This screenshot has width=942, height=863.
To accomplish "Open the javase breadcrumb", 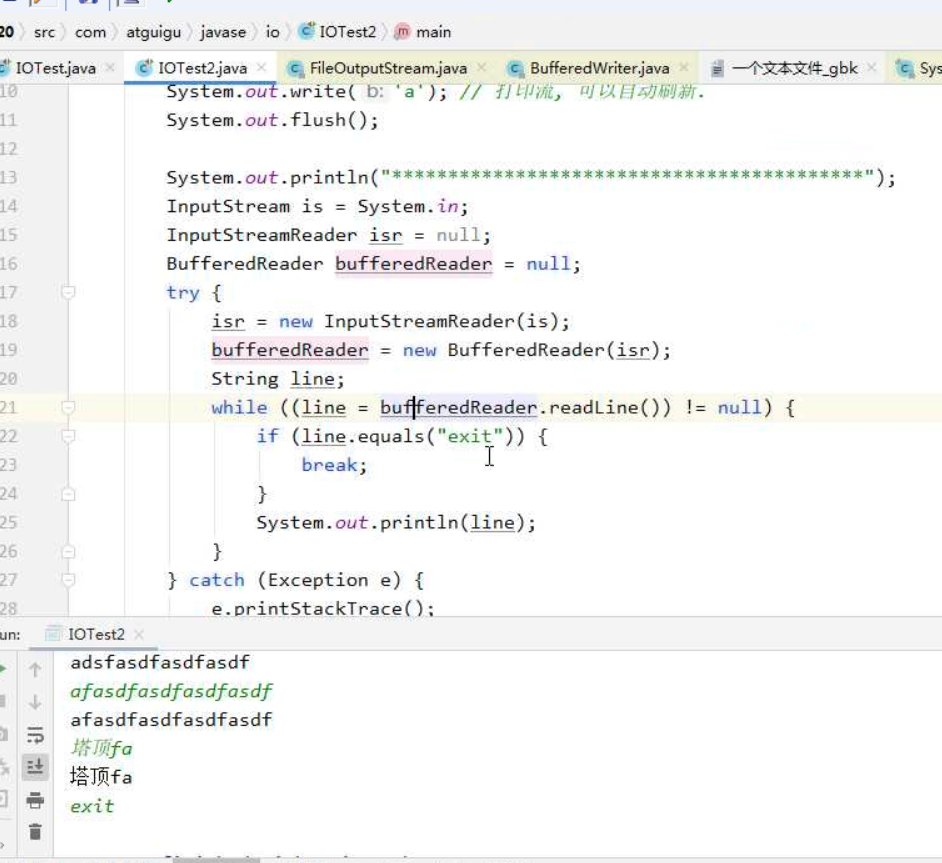I will (x=223, y=32).
